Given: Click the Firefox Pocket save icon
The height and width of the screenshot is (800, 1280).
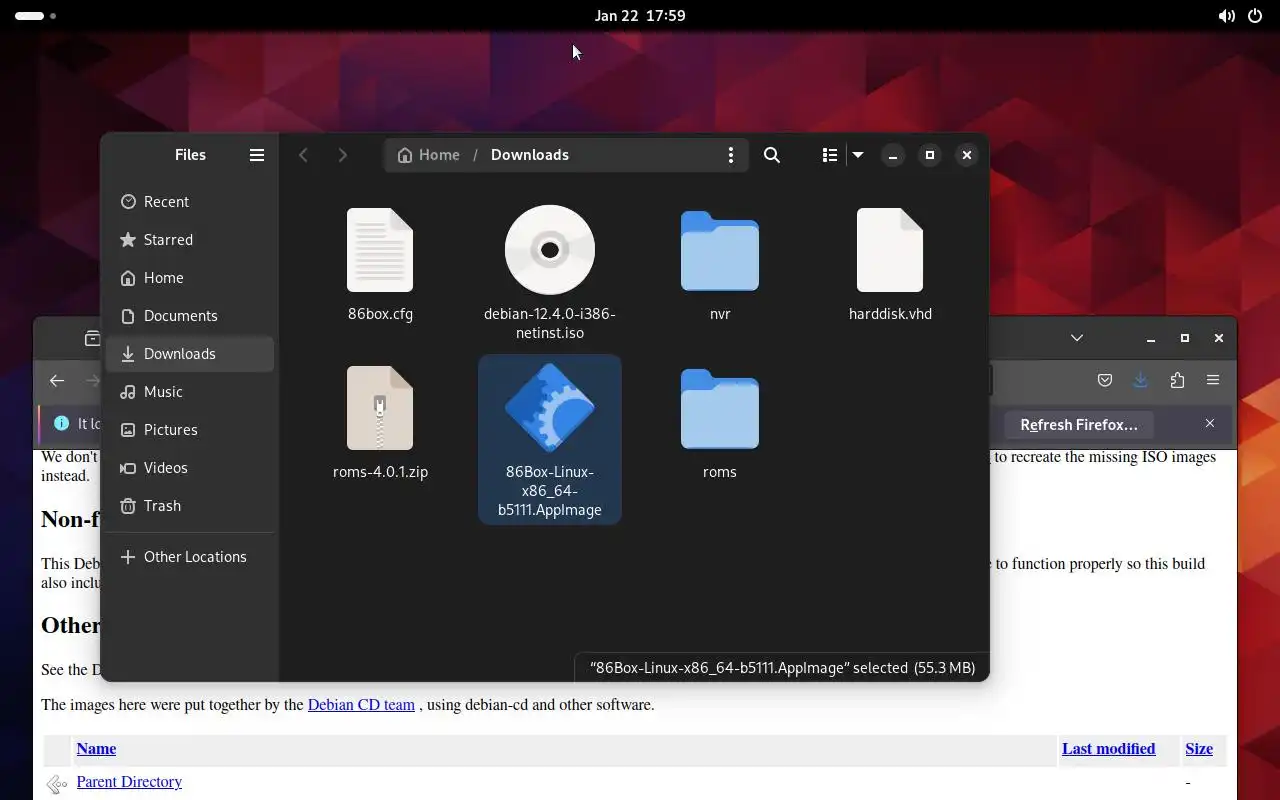Looking at the screenshot, I should coord(1105,380).
